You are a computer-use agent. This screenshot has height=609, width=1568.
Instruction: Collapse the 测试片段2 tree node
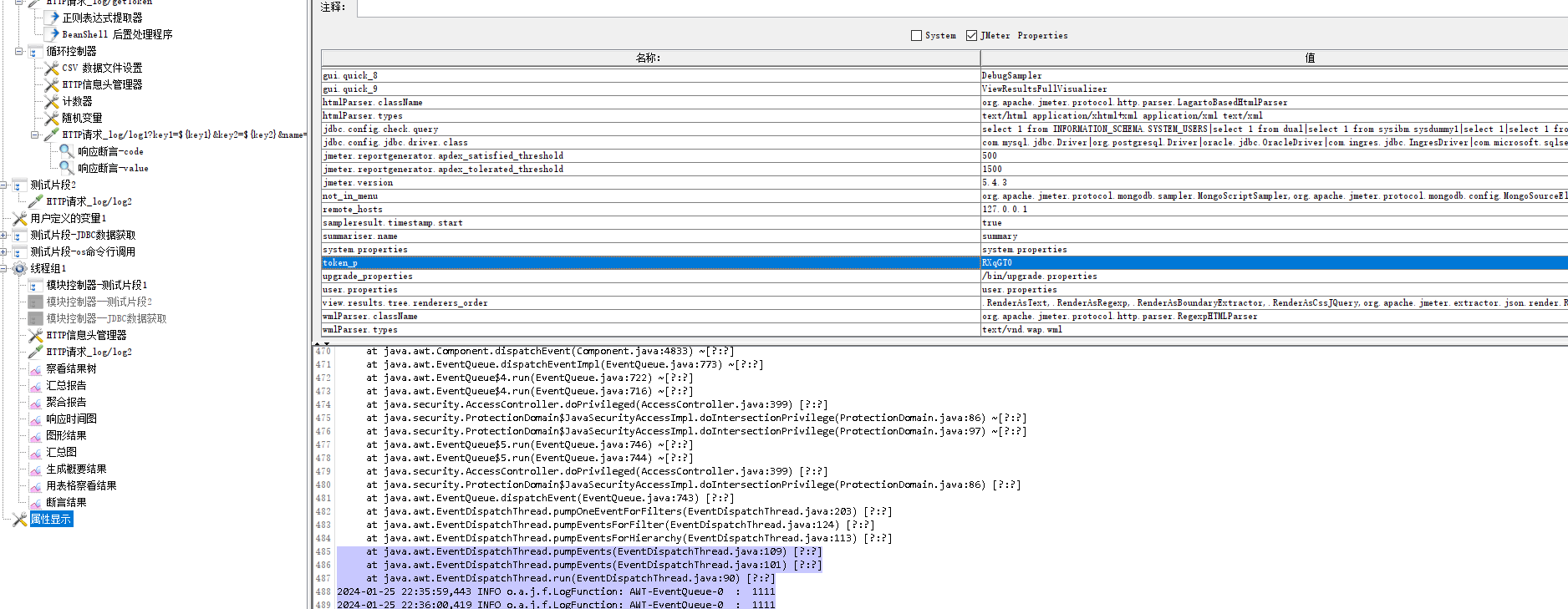point(4,185)
